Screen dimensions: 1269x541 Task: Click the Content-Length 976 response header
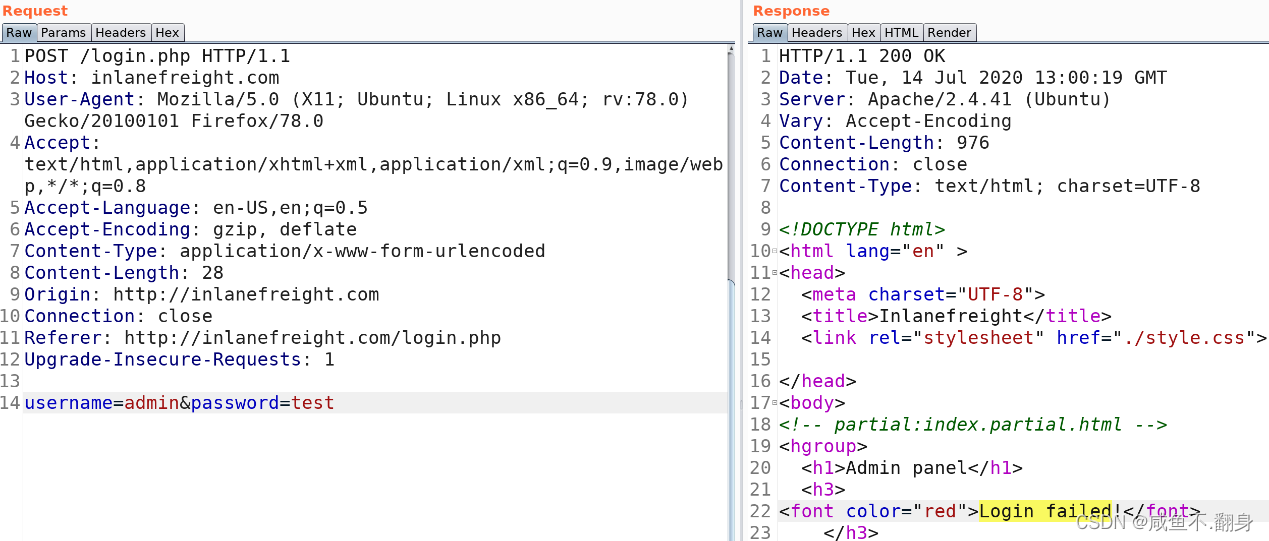[x=883, y=143]
